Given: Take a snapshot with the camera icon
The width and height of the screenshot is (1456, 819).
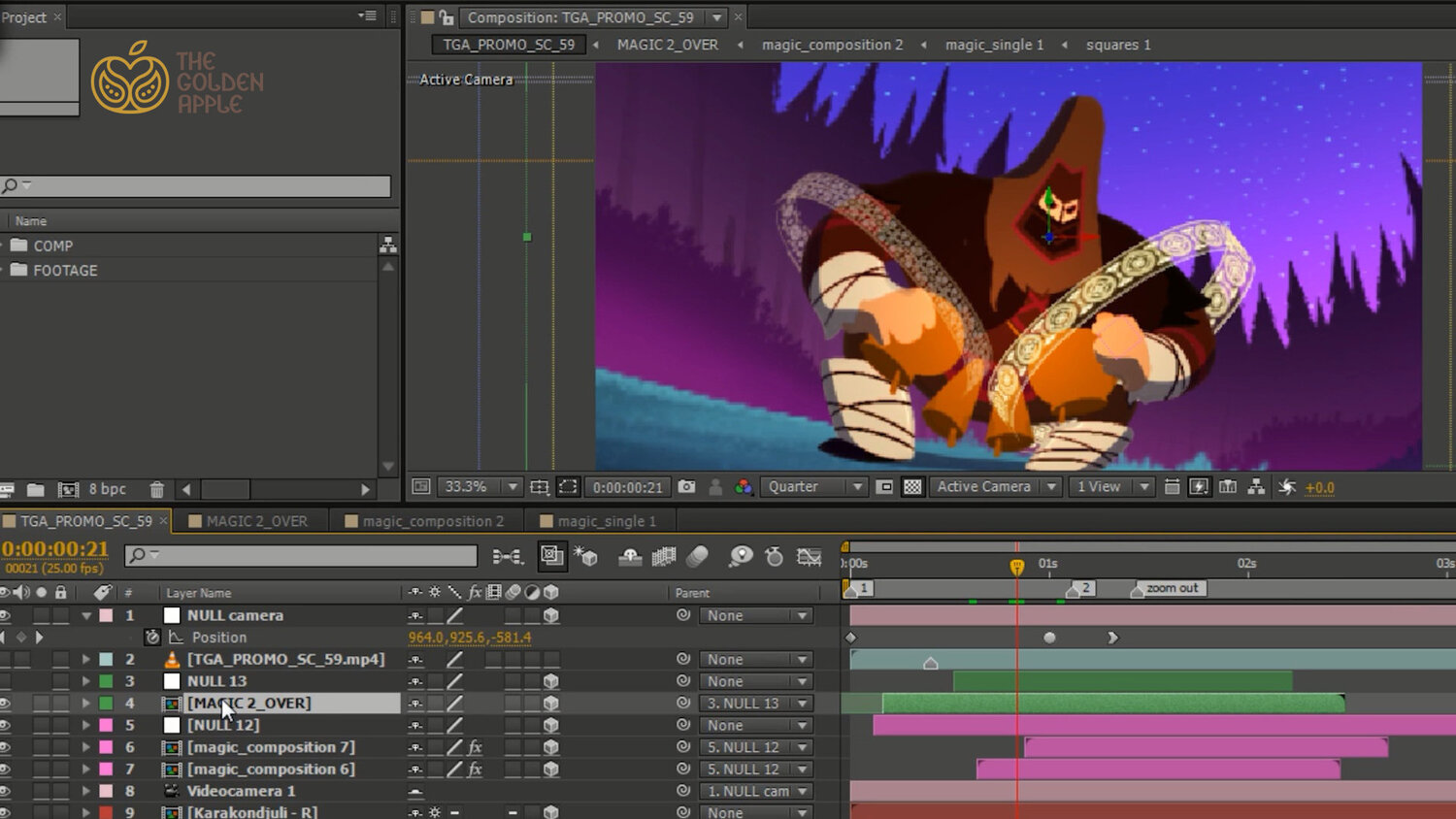Looking at the screenshot, I should (x=686, y=487).
